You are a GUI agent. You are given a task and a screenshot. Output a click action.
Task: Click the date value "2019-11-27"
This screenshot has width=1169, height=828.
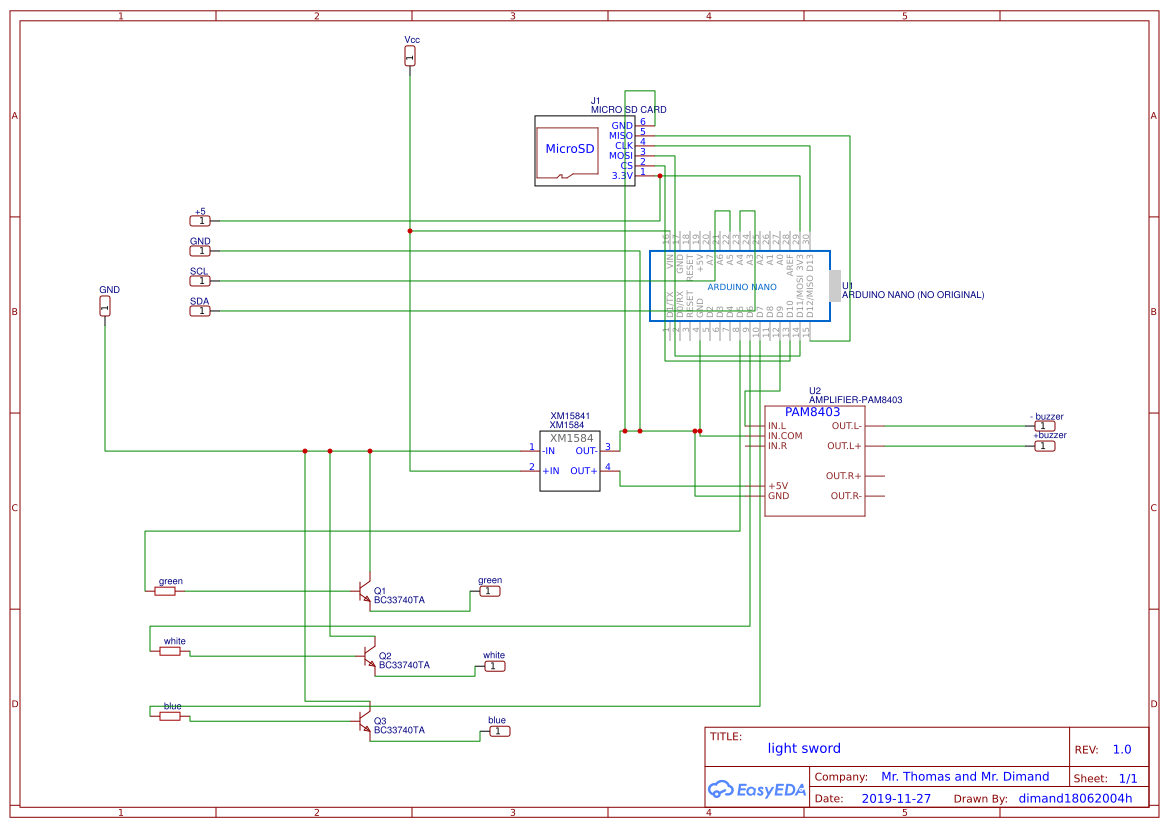click(896, 798)
